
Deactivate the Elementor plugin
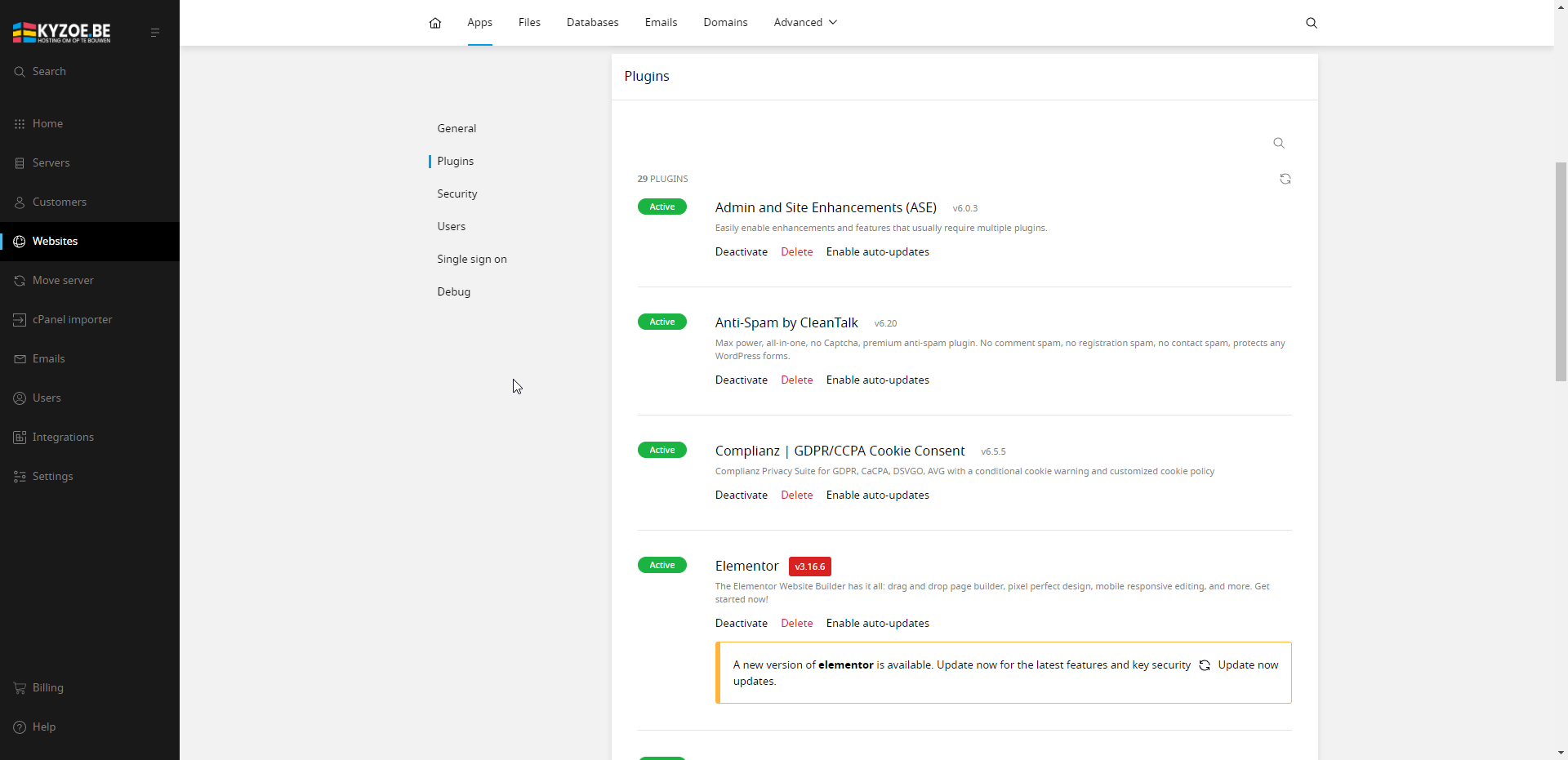pyautogui.click(x=742, y=623)
